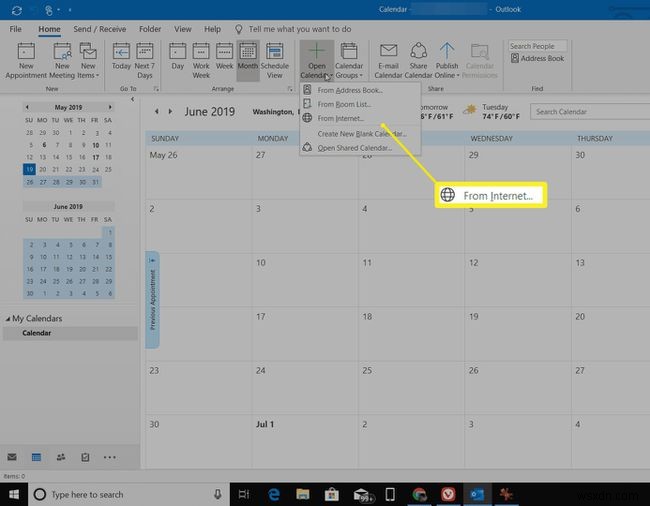Open Windows Start menu

point(14,494)
